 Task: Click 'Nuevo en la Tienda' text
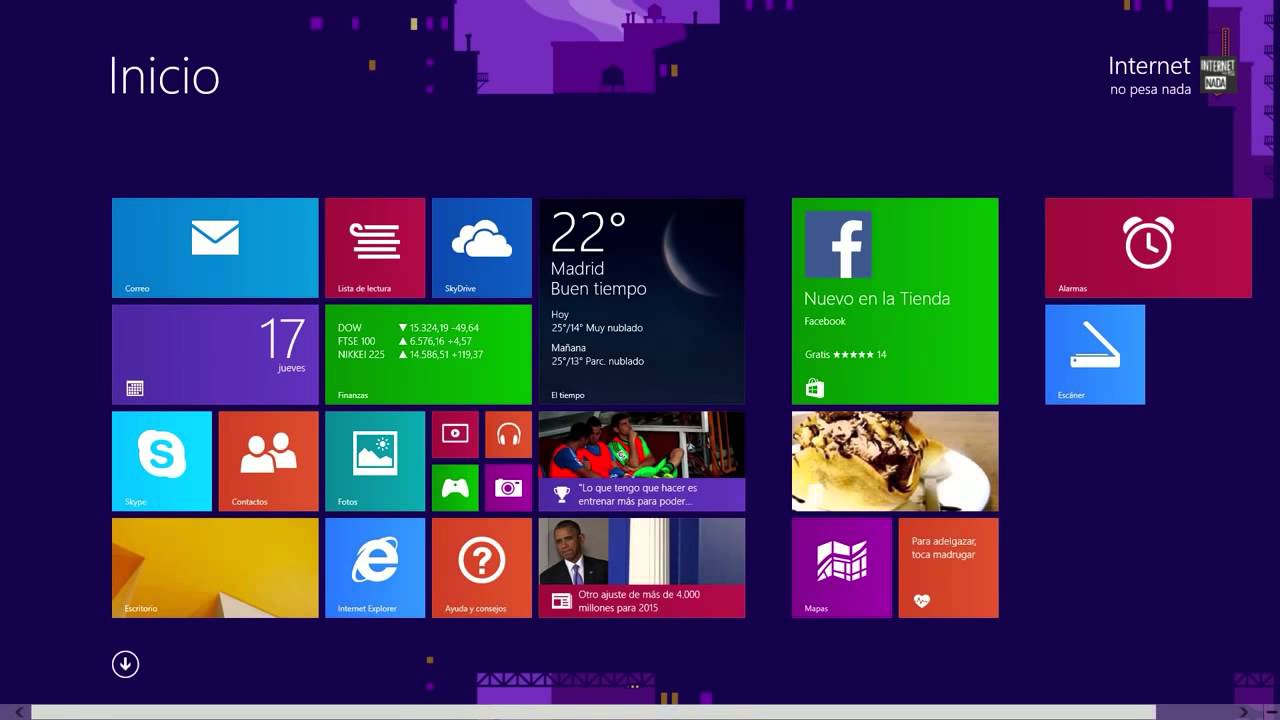[877, 298]
